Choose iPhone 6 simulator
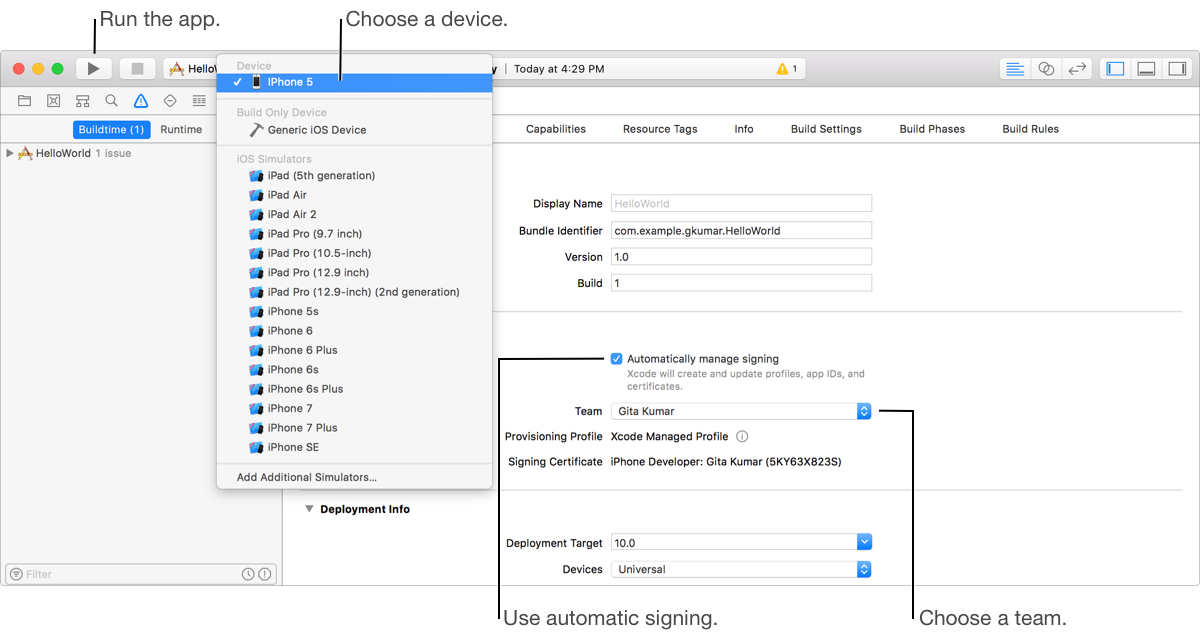This screenshot has width=1200, height=636. [x=354, y=331]
